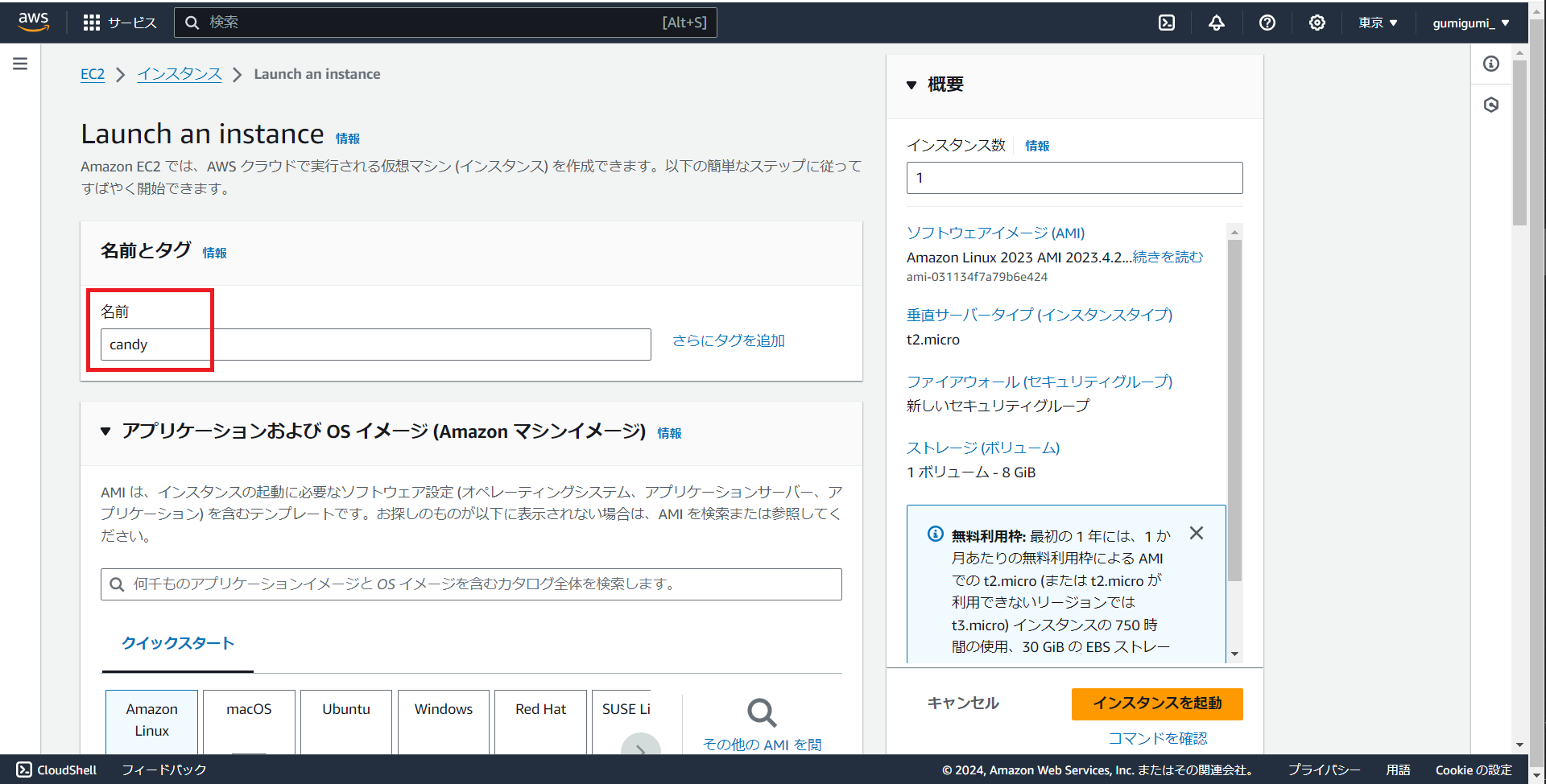Click the candy name input field
This screenshot has width=1546, height=784.
tap(374, 345)
